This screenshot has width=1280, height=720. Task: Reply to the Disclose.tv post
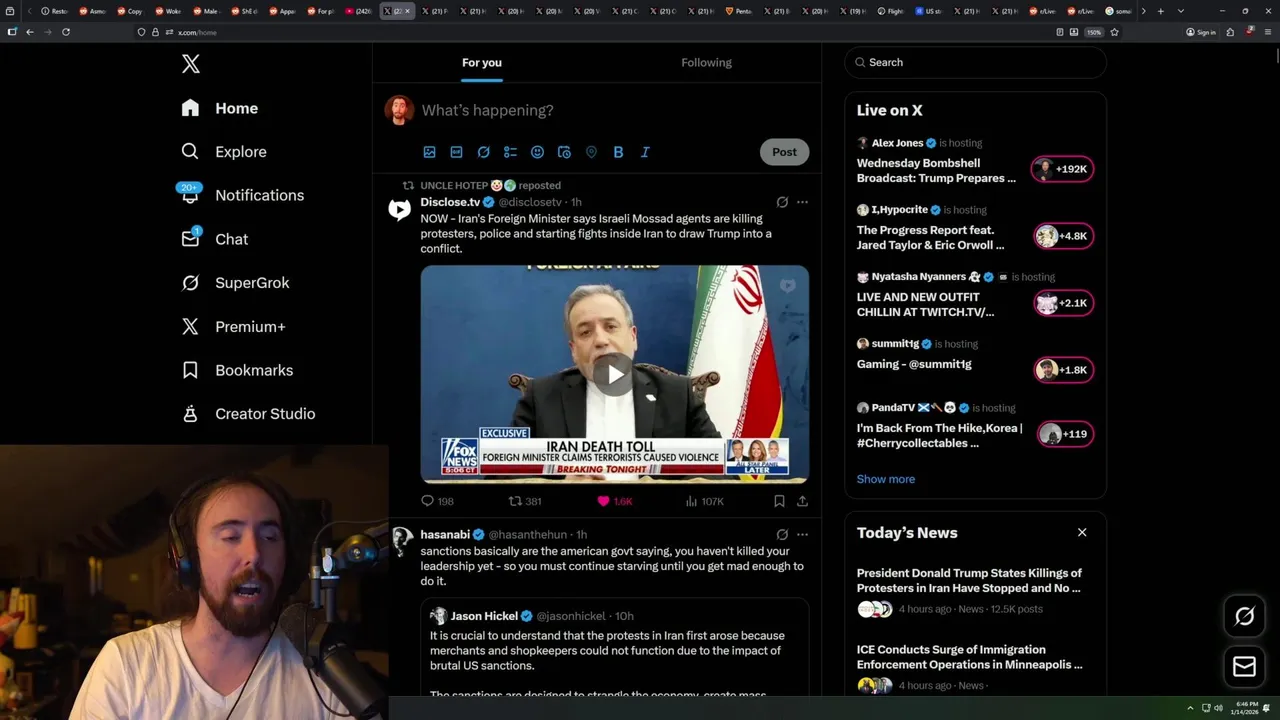point(437,501)
